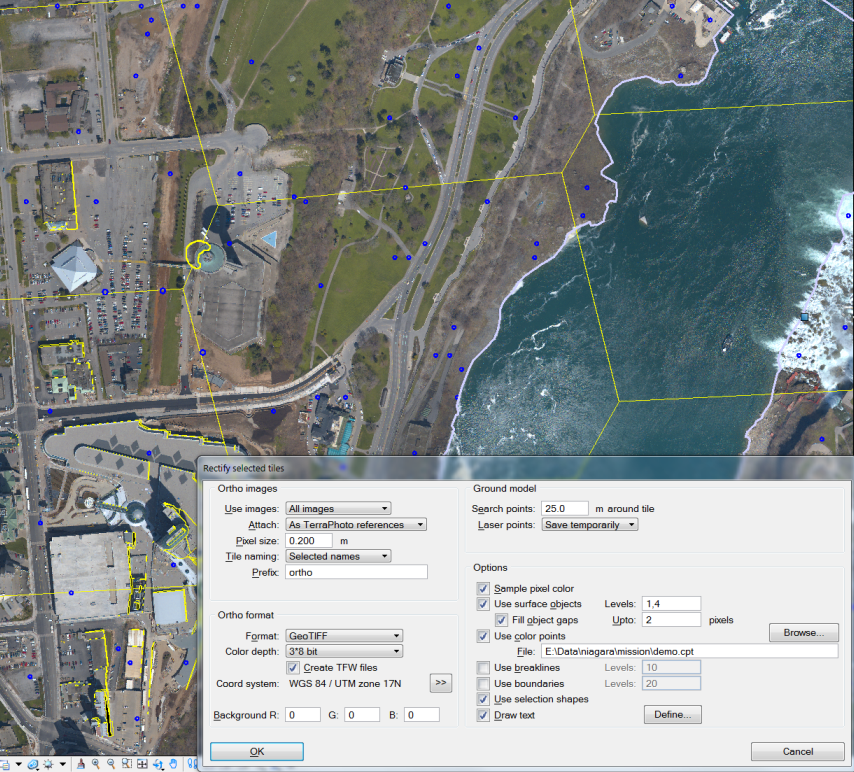Click the Upto pixels field
Image resolution: width=854 pixels, height=772 pixels.
pos(671,619)
